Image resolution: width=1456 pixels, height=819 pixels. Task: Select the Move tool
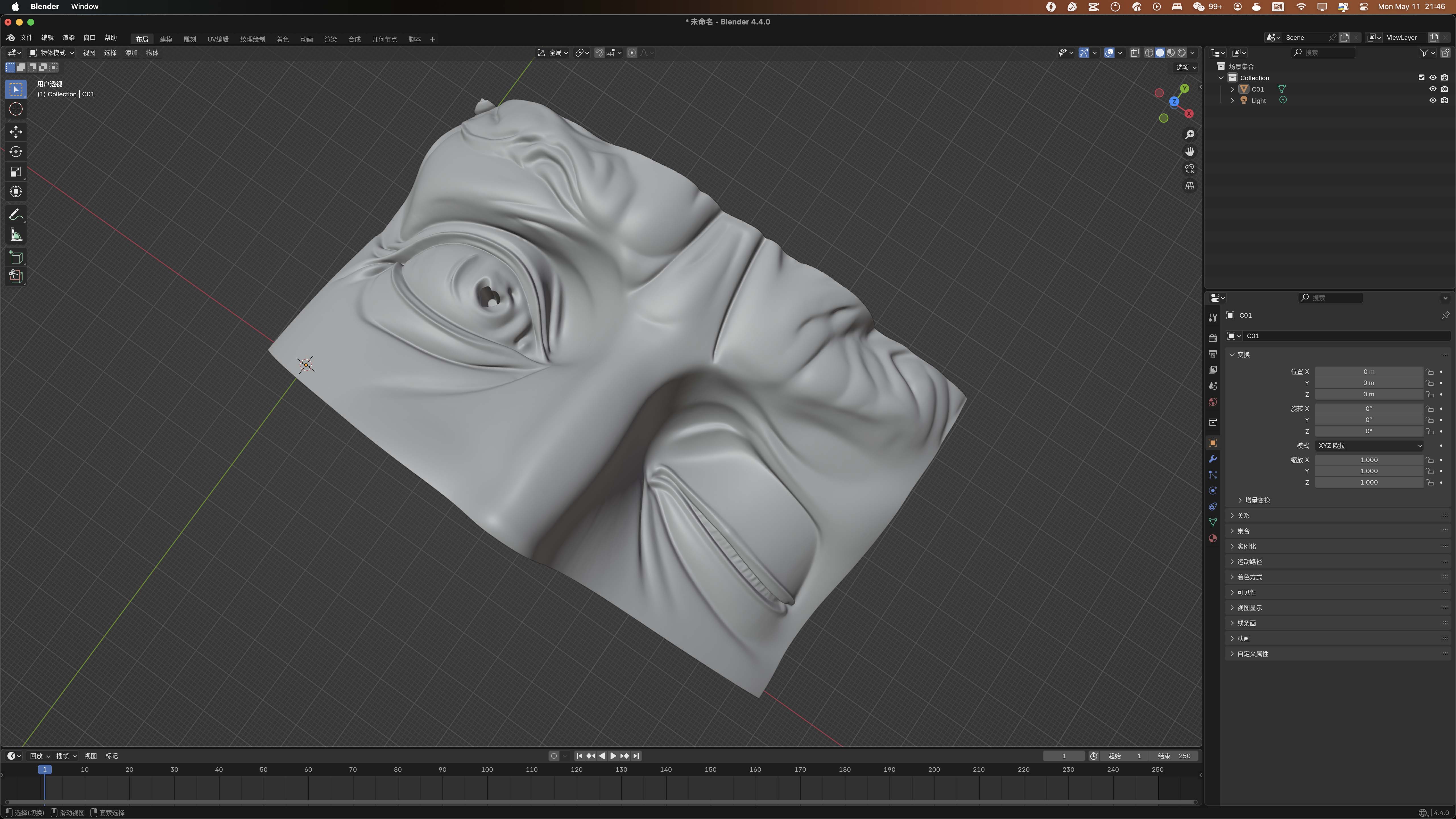[x=16, y=132]
